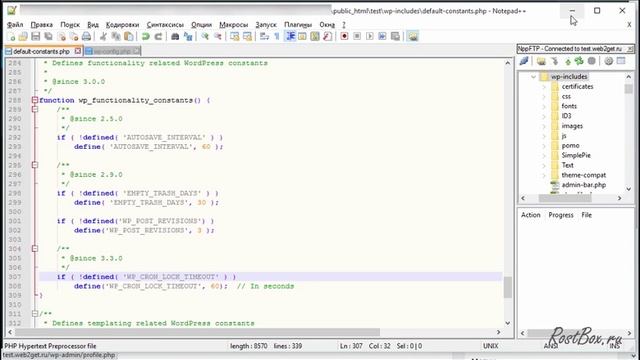Start macro recording with the red dot
Screen dimensions: 640x360
(344, 37)
